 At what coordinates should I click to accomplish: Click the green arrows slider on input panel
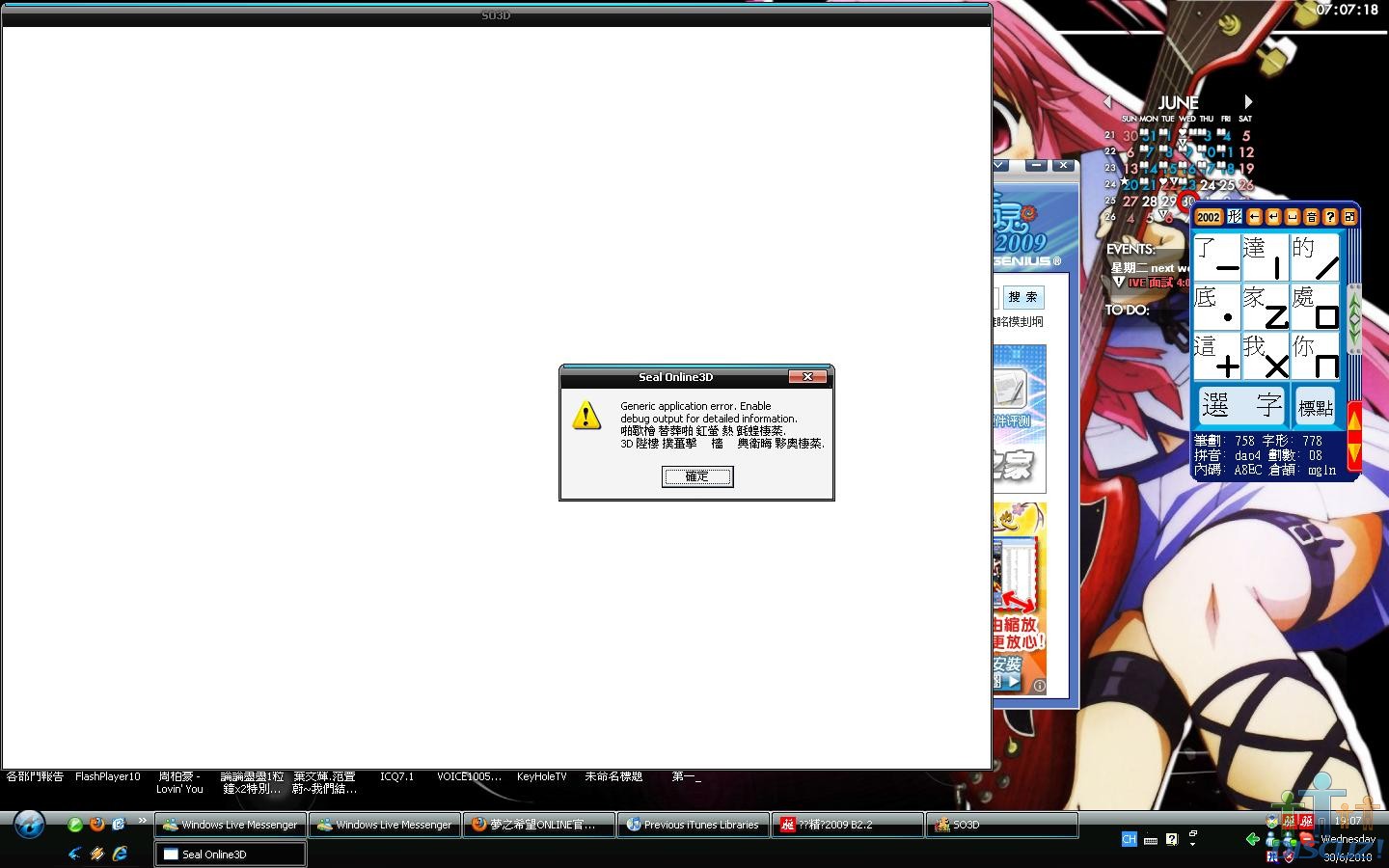click(x=1354, y=319)
